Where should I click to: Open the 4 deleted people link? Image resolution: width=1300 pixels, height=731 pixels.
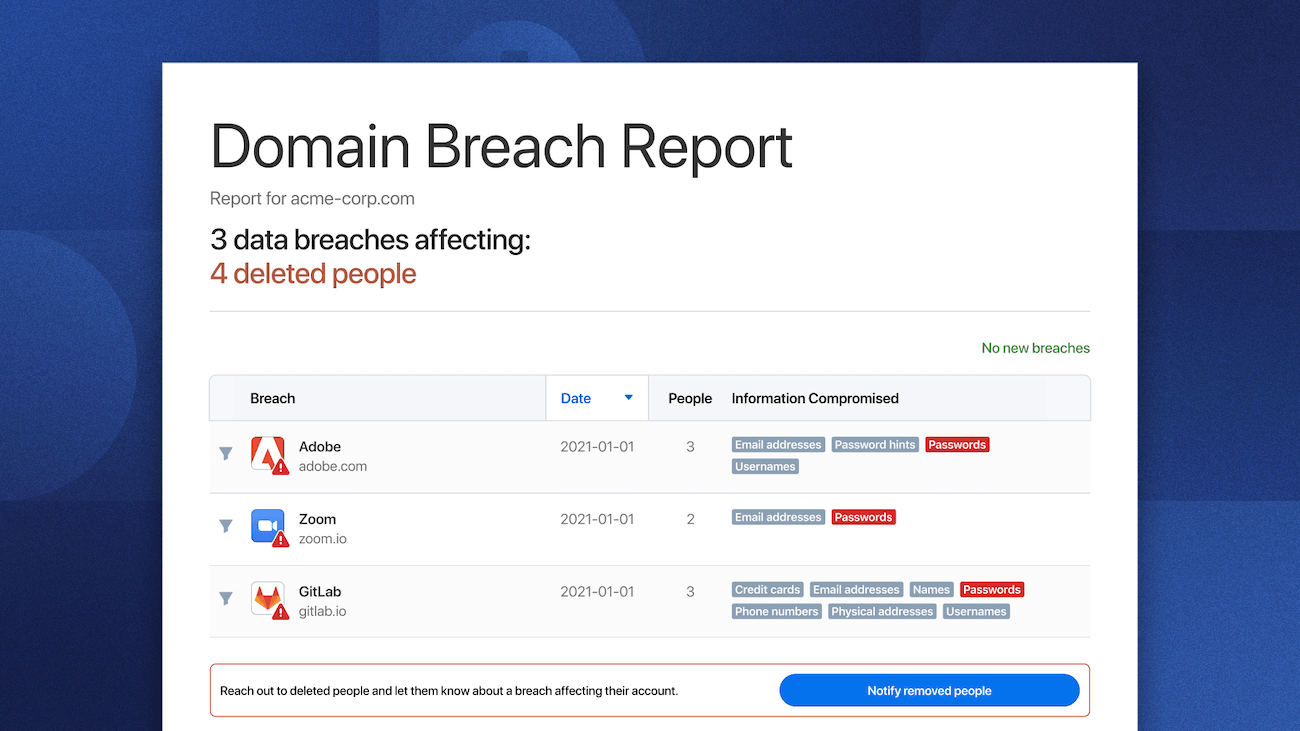(x=313, y=273)
